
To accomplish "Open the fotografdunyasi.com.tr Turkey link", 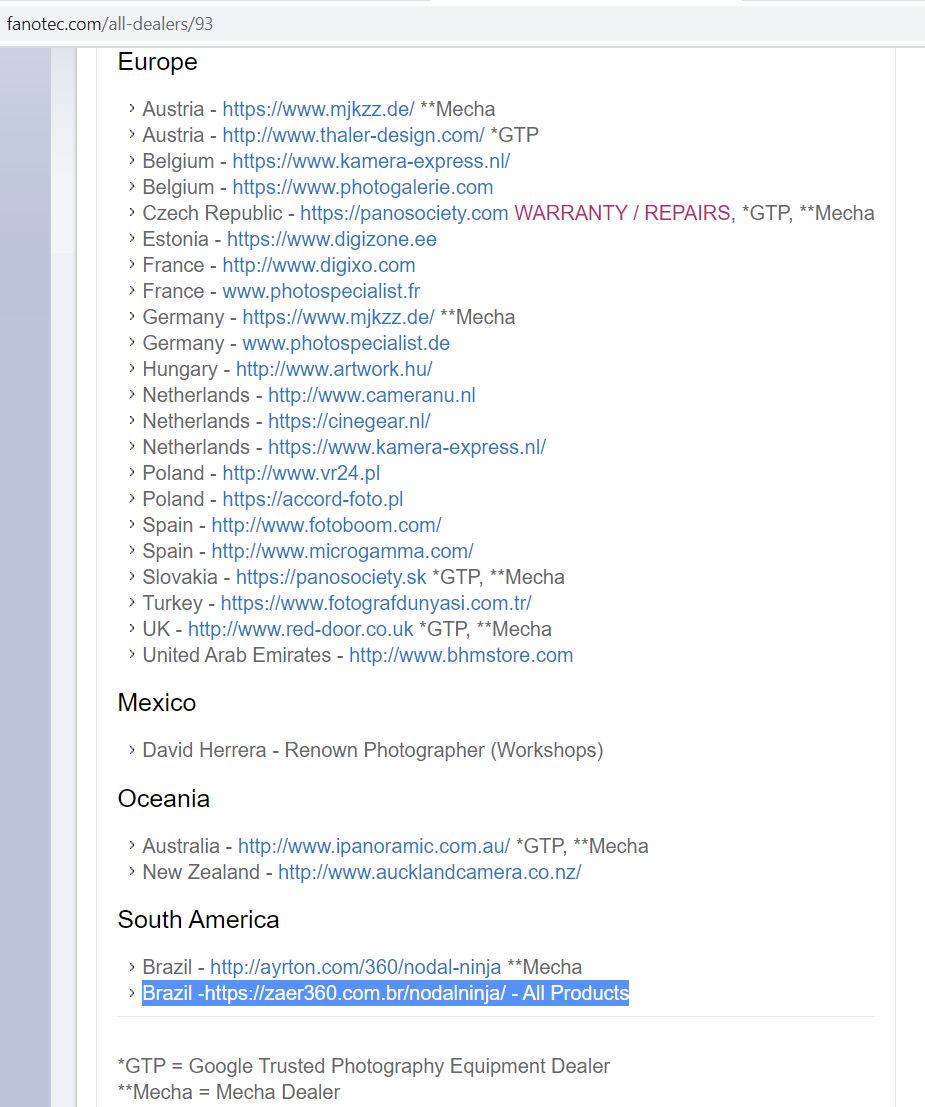I will click(x=376, y=604).
